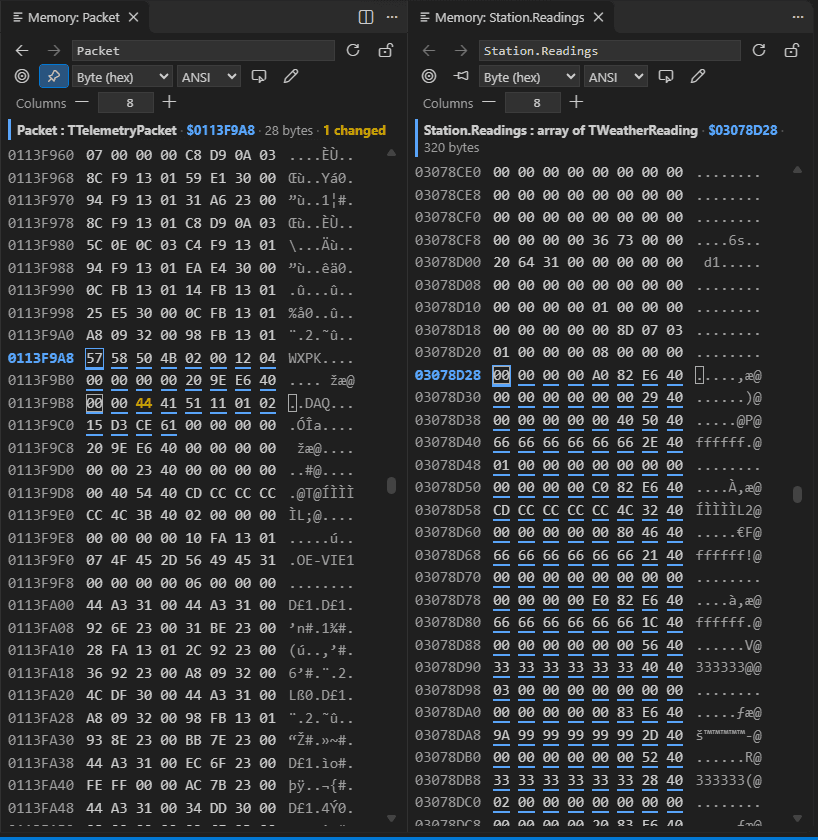This screenshot has width=818, height=840.
Task: Select byte CD in row 03078D58
Action: click(x=501, y=511)
